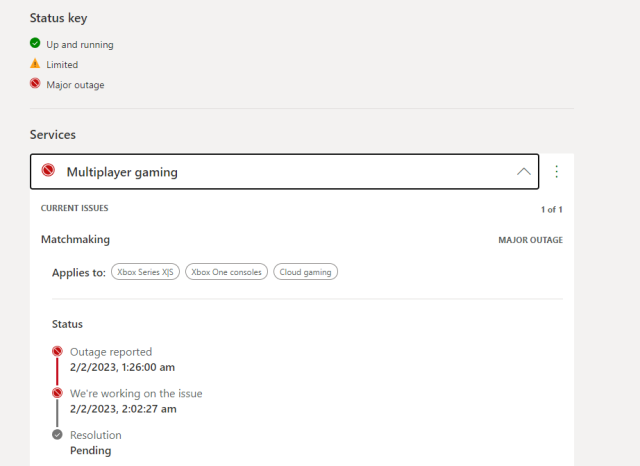Select the Xbox Series X|S tag
The image size is (640, 466).
(x=145, y=272)
